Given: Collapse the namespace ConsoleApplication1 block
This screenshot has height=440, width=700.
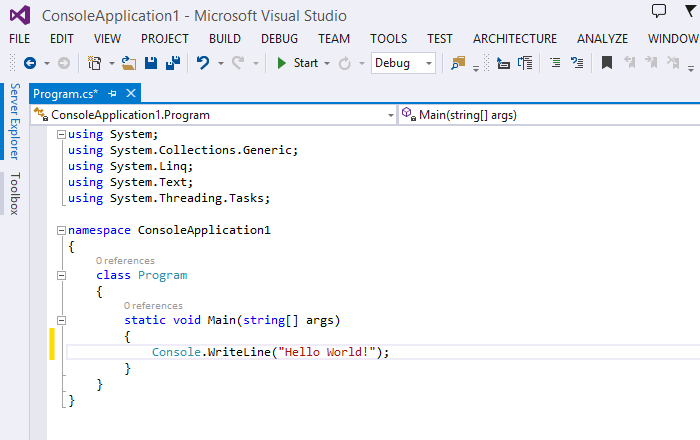Looking at the screenshot, I should (x=62, y=230).
